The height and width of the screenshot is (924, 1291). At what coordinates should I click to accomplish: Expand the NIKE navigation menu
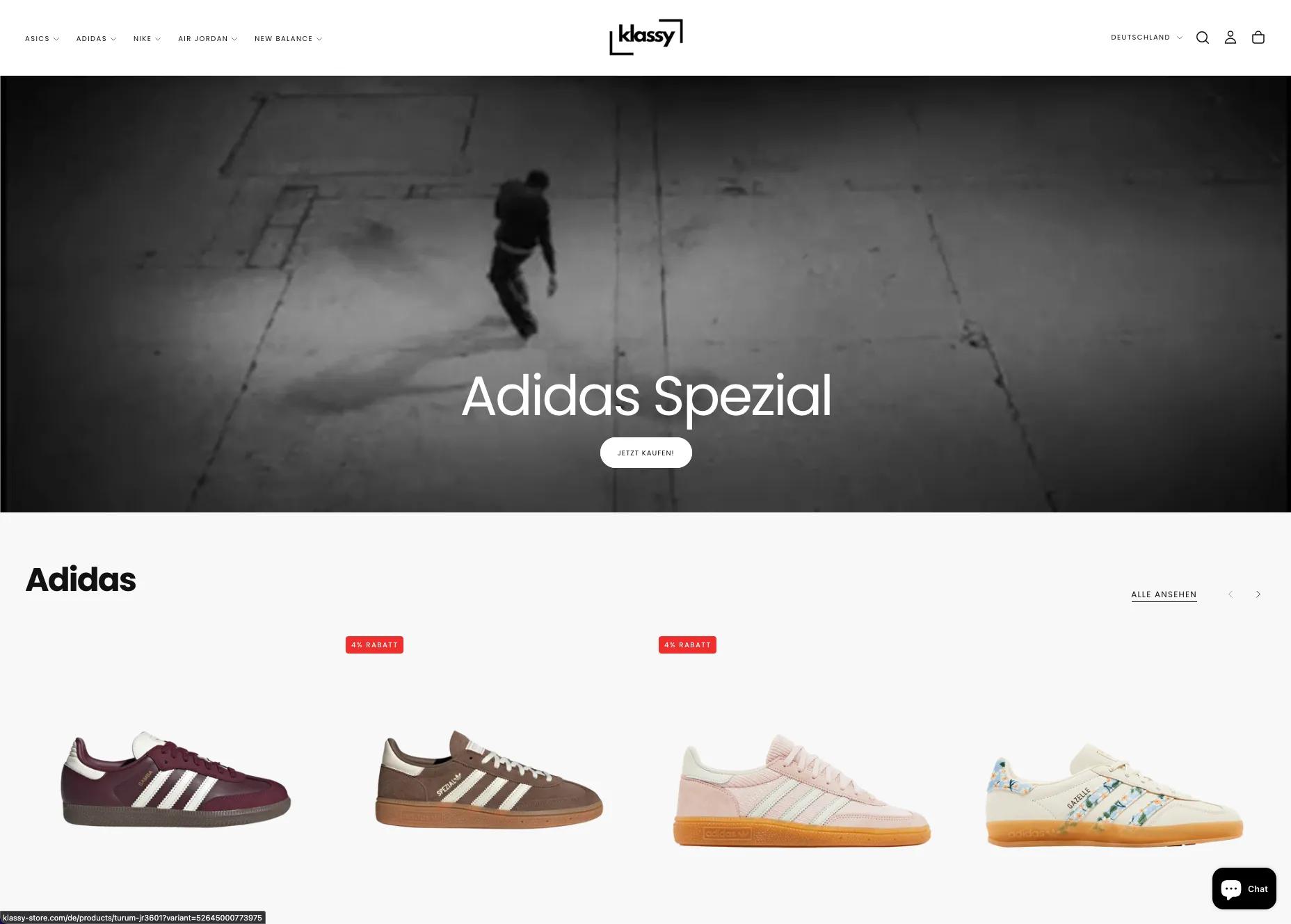tap(147, 39)
